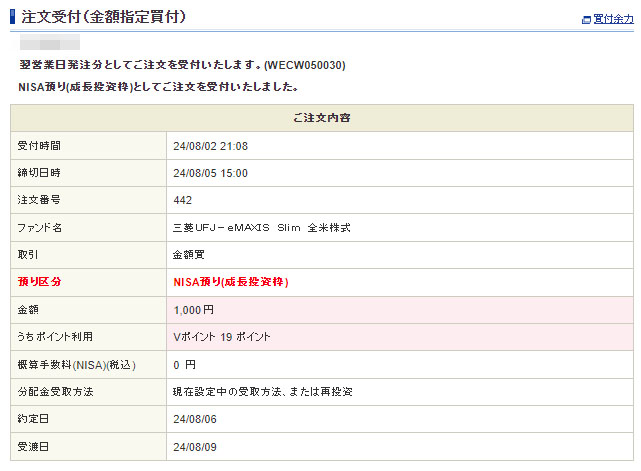The image size is (641, 471).
Task: Click the window icon beside 買付余力
Action: click(x=586, y=19)
